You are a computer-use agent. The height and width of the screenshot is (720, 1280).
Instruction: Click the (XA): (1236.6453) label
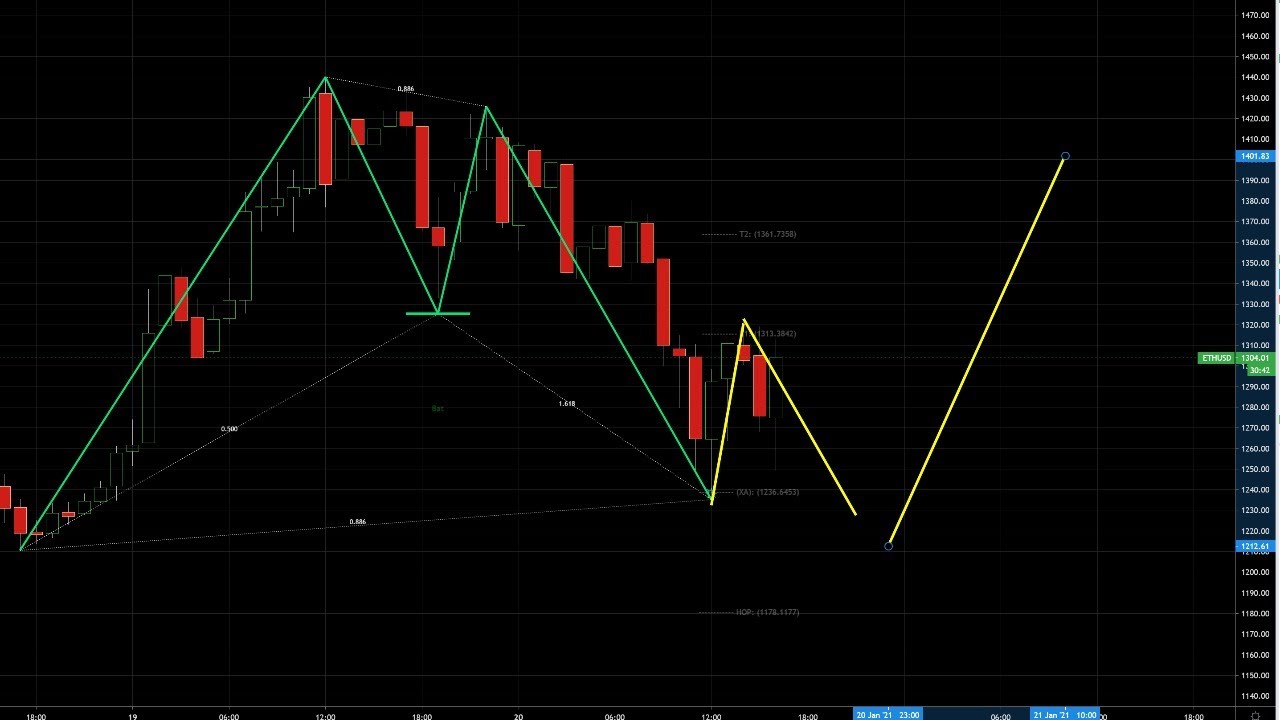767,492
